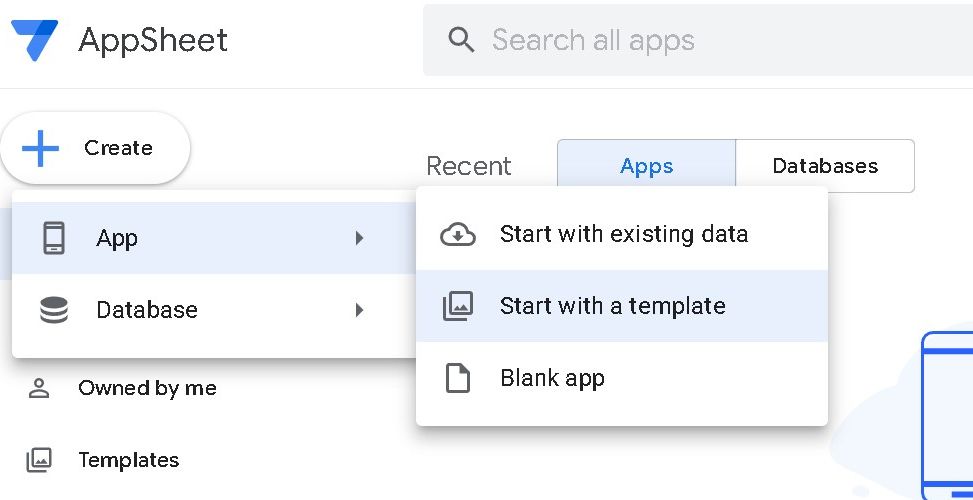Click the blue plus icon on Create
This screenshot has height=500, width=973.
click(x=41, y=148)
